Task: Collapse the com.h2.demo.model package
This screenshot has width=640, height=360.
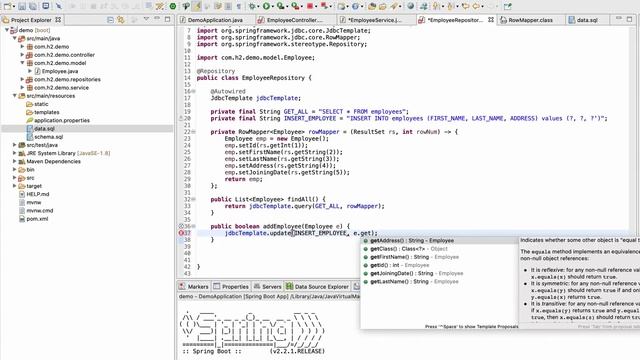Action: (x=22, y=63)
